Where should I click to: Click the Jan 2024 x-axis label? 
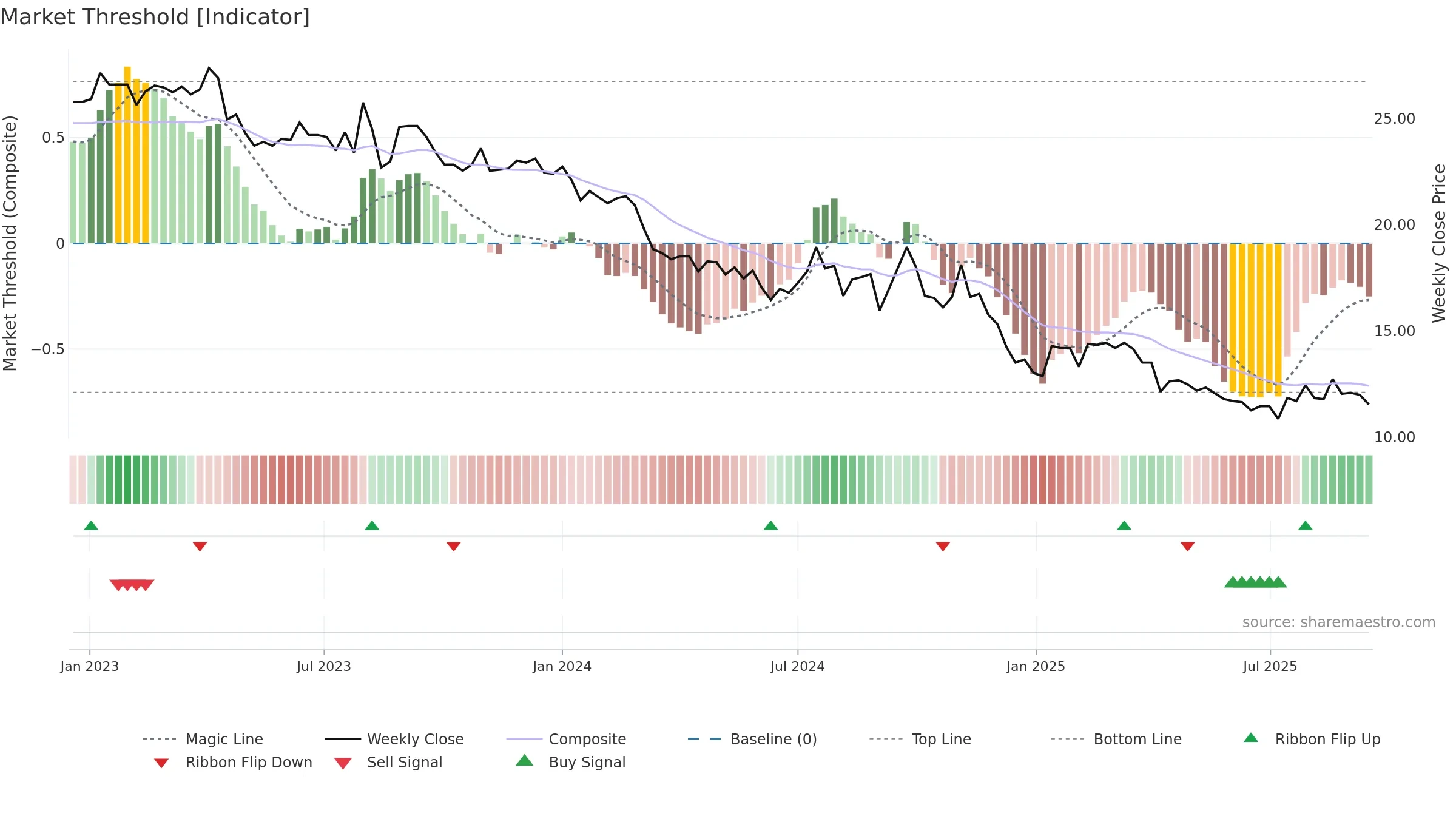(x=562, y=666)
